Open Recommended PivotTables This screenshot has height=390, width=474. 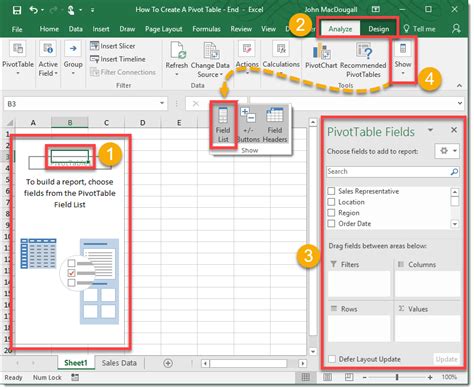[x=363, y=60]
